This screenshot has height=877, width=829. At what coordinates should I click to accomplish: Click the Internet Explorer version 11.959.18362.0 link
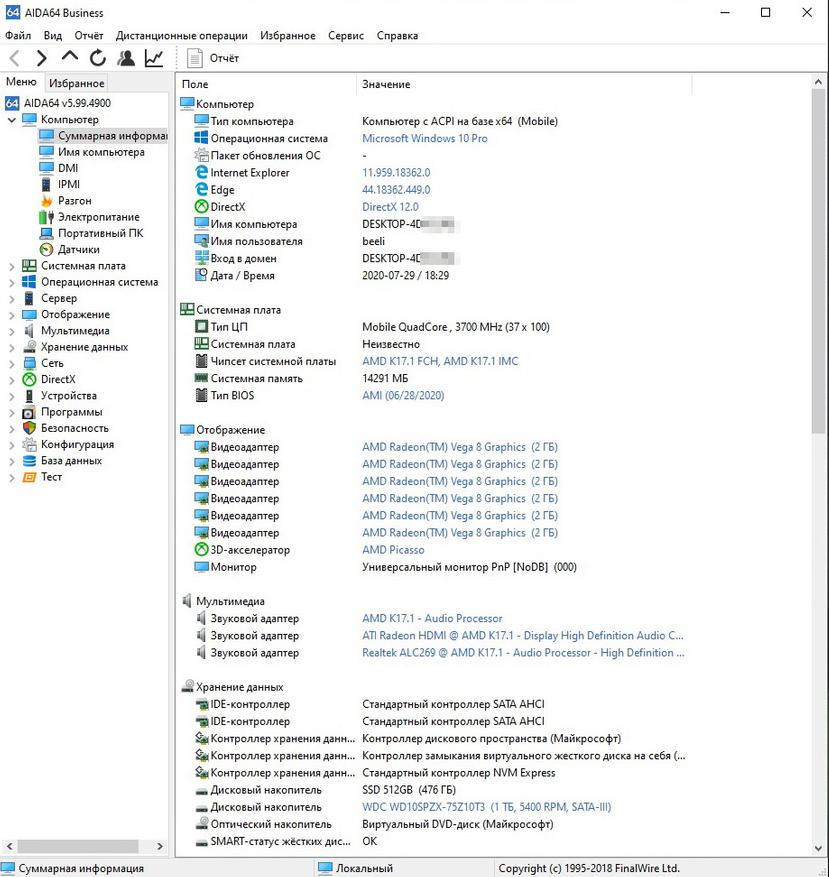[x=396, y=172]
